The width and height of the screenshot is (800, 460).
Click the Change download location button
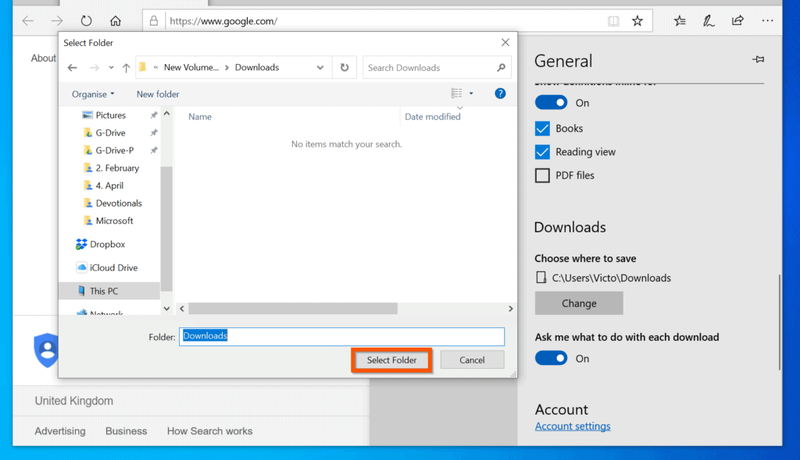[579, 303]
